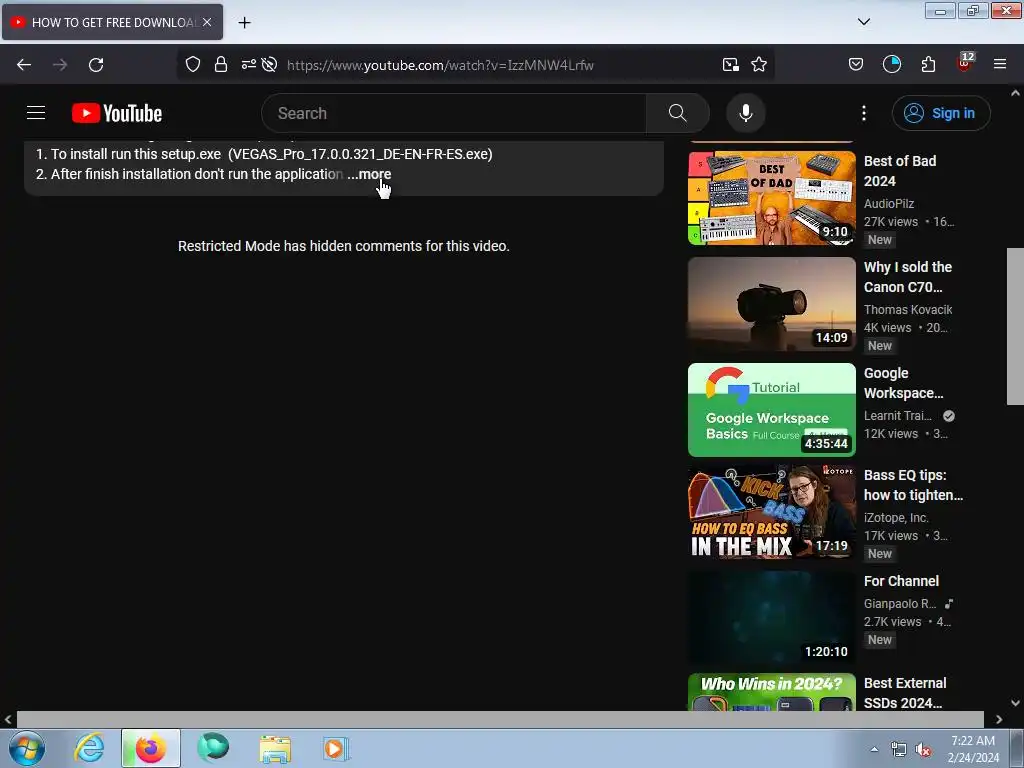
Task: Show hidden tray icons arrow
Action: 874,749
